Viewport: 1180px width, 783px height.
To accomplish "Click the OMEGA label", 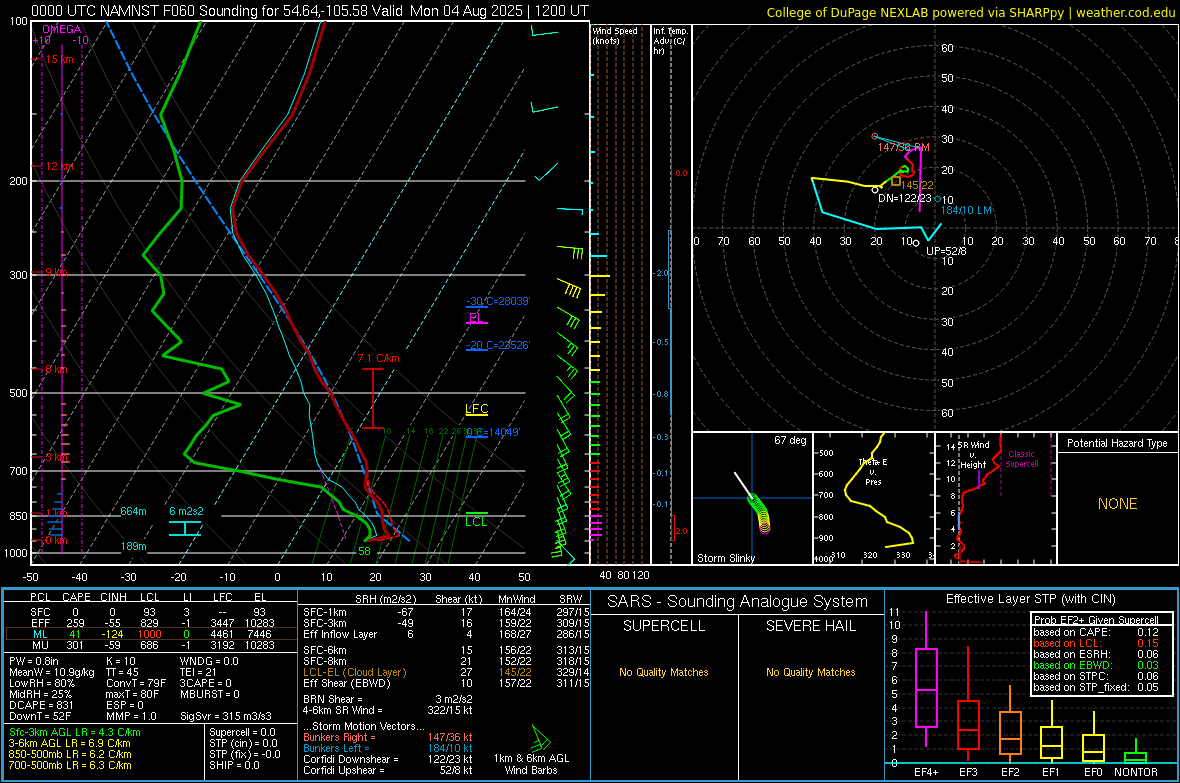I will point(62,29).
